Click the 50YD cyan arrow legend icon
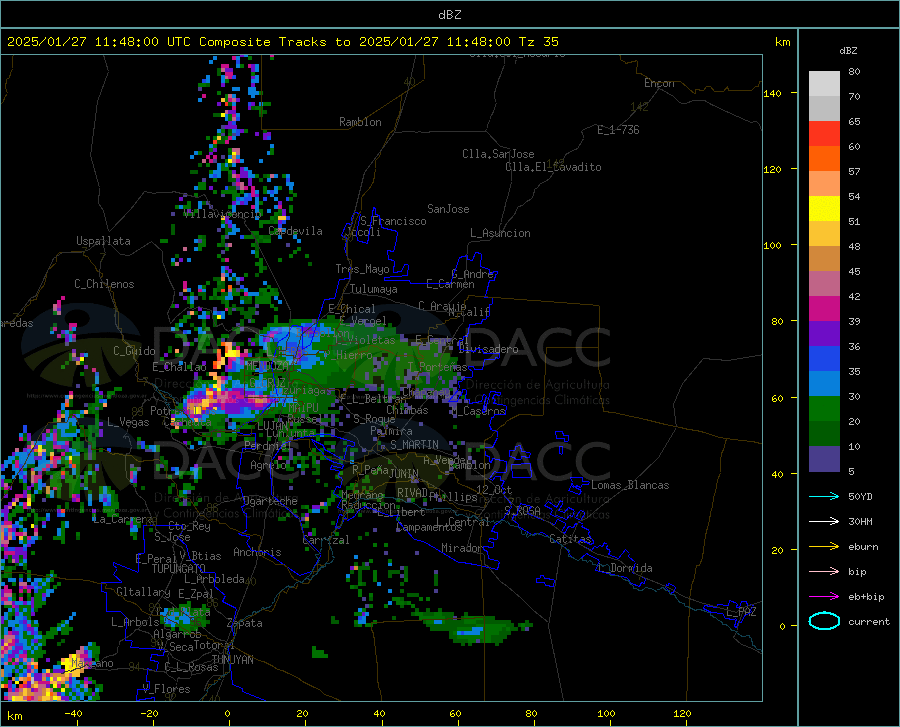This screenshot has width=900, height=727. coord(824,496)
